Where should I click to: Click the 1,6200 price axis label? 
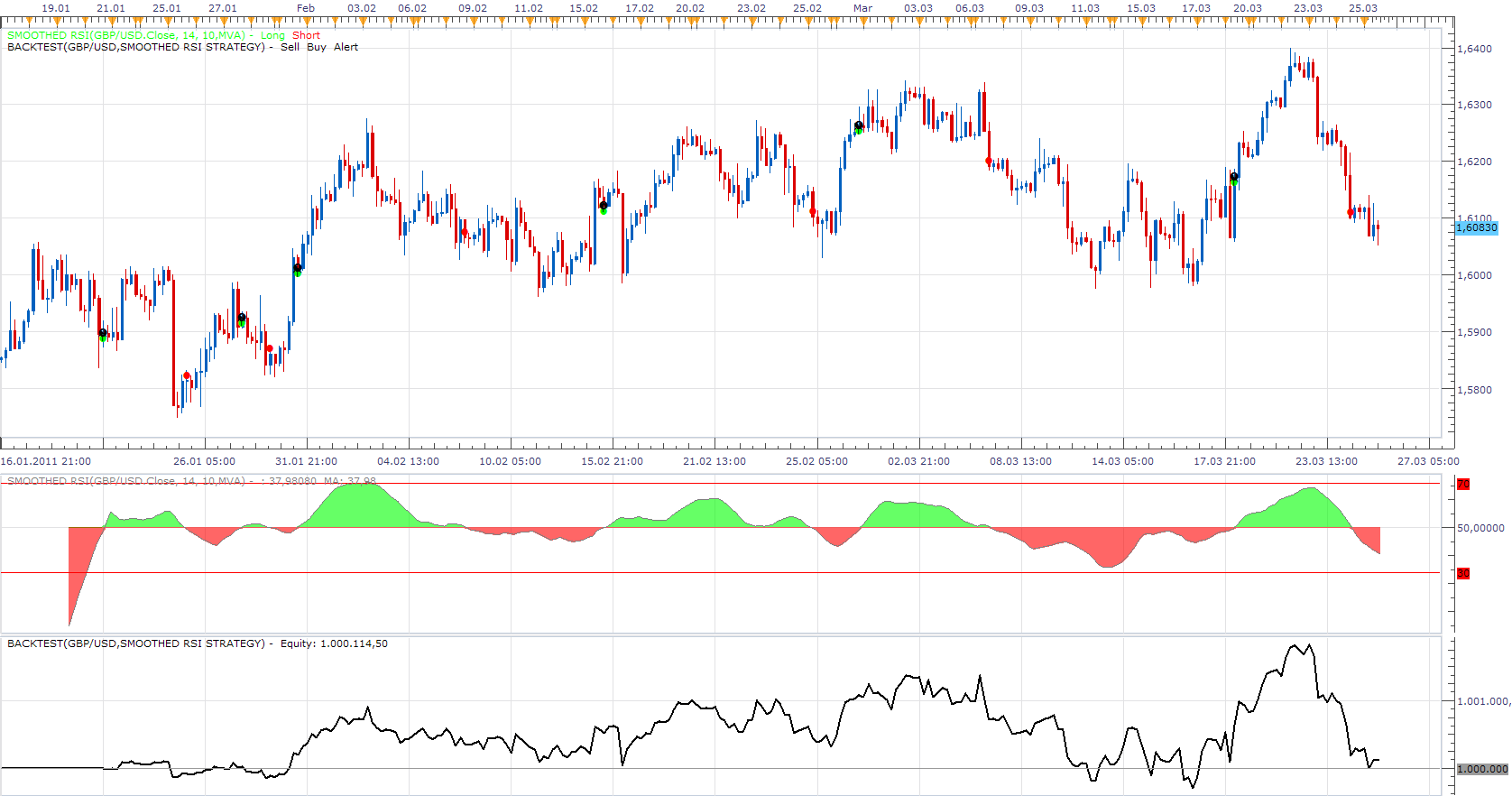coord(1474,162)
